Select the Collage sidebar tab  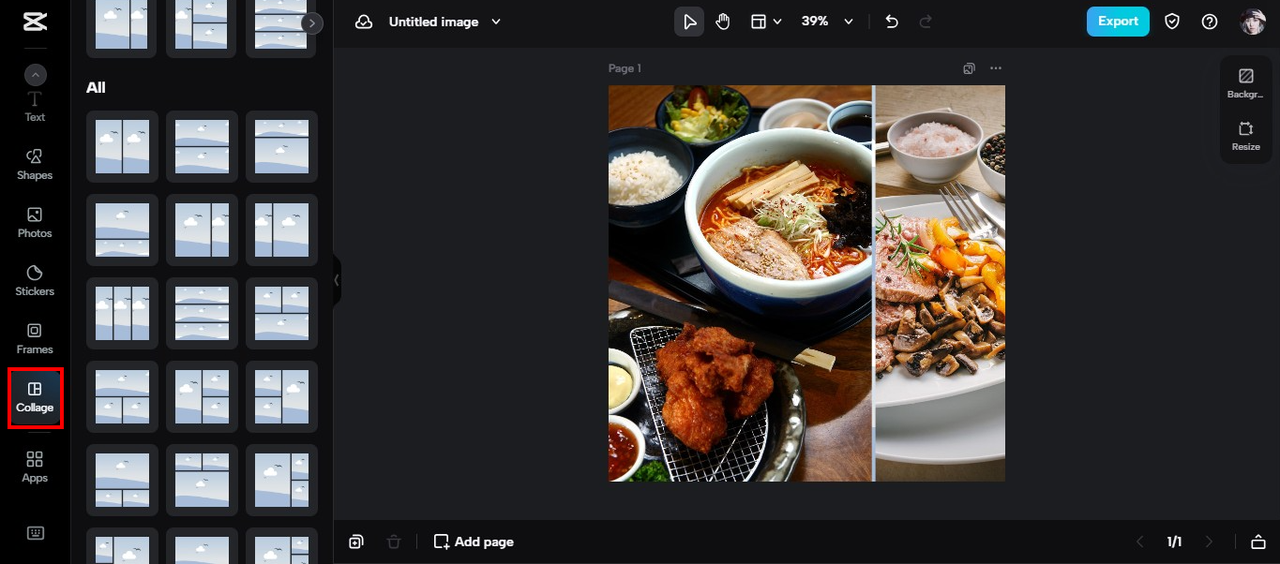point(35,398)
